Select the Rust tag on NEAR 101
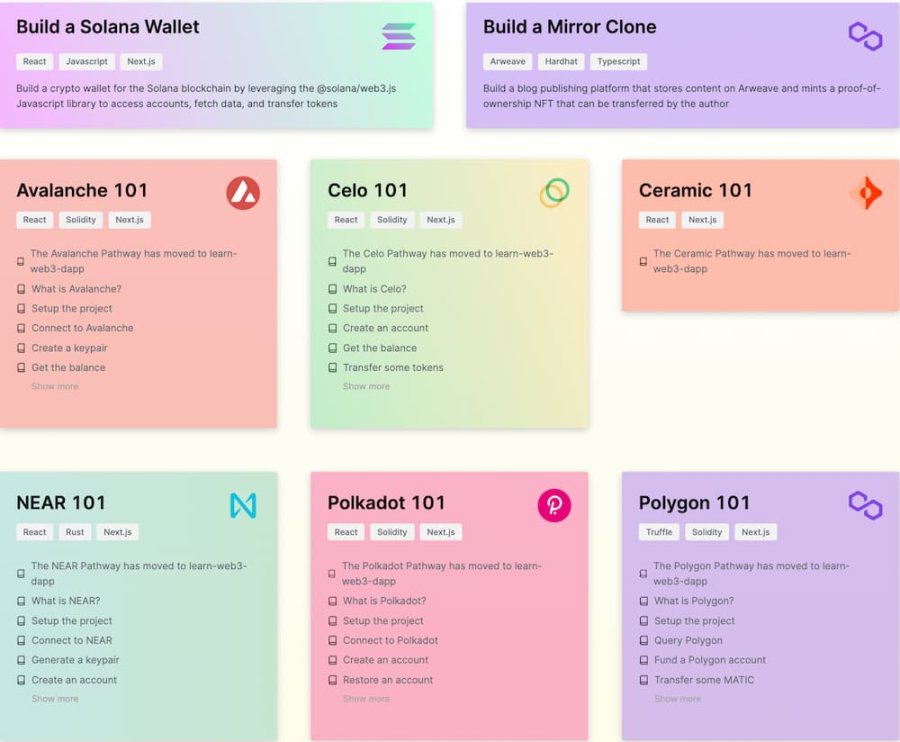 pos(75,532)
